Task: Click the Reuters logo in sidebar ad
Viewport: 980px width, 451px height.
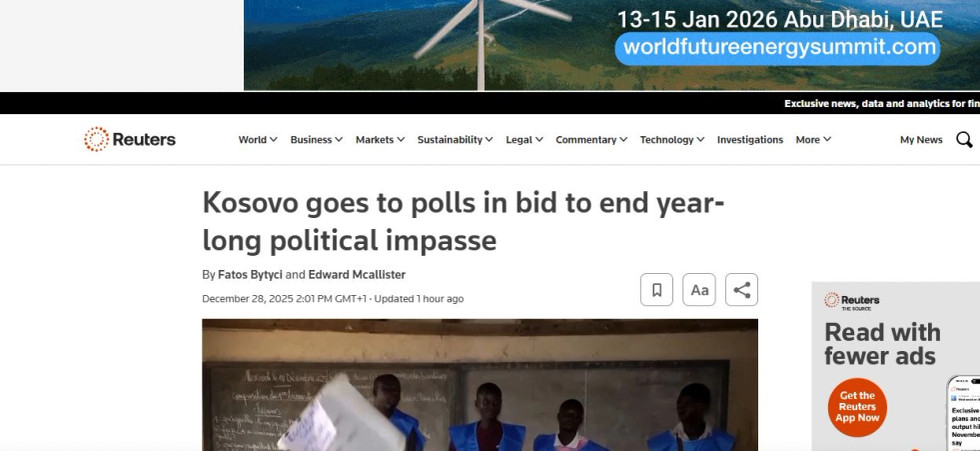Action: (x=851, y=301)
